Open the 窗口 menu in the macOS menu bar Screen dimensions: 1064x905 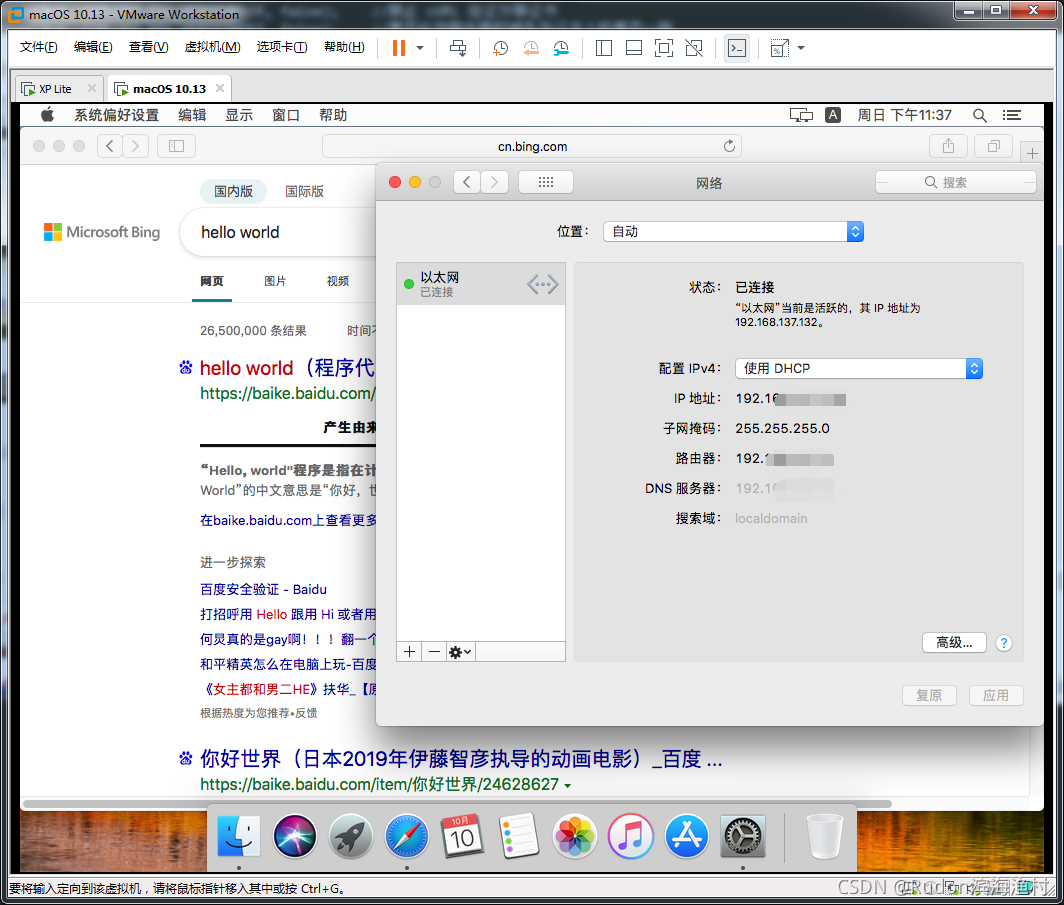point(286,115)
